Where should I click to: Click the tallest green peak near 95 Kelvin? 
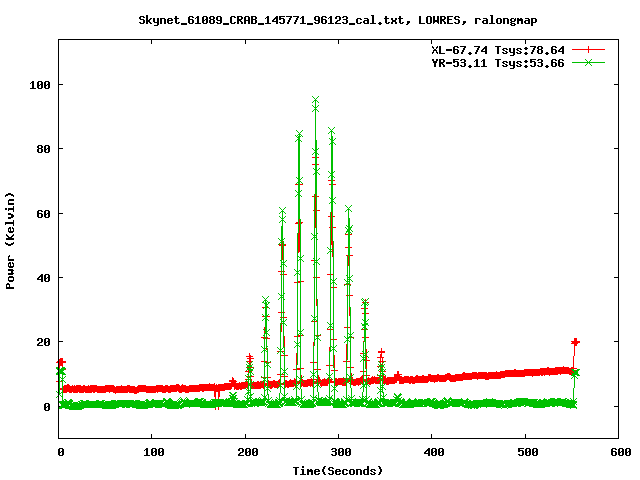pos(316,100)
